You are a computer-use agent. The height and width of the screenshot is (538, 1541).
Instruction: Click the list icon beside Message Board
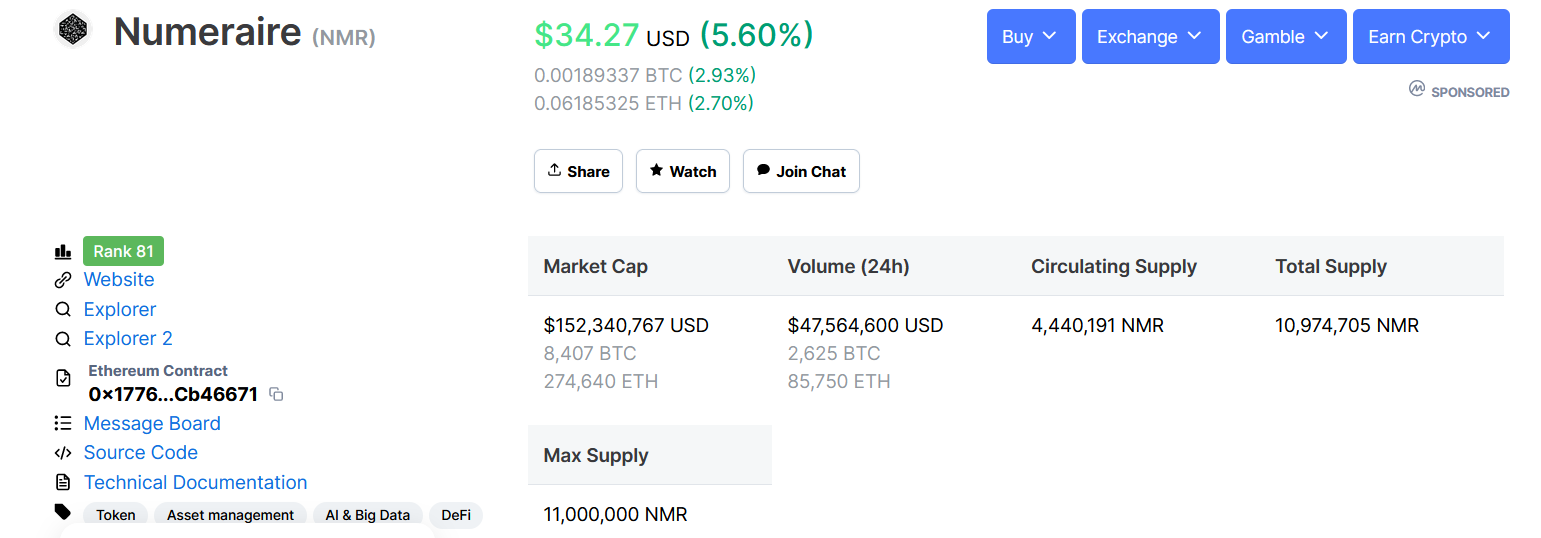(x=63, y=424)
